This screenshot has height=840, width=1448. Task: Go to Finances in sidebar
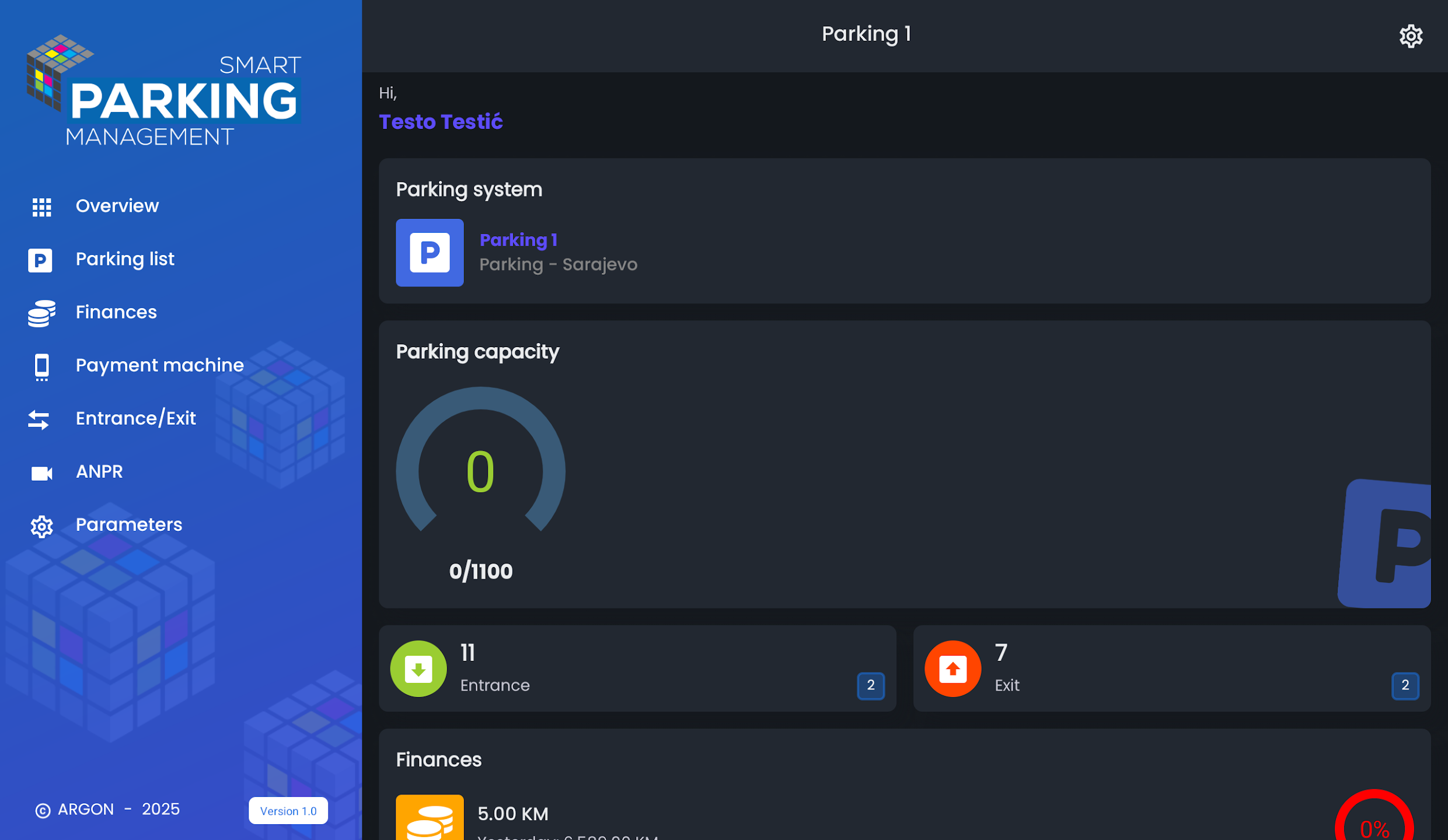point(116,312)
